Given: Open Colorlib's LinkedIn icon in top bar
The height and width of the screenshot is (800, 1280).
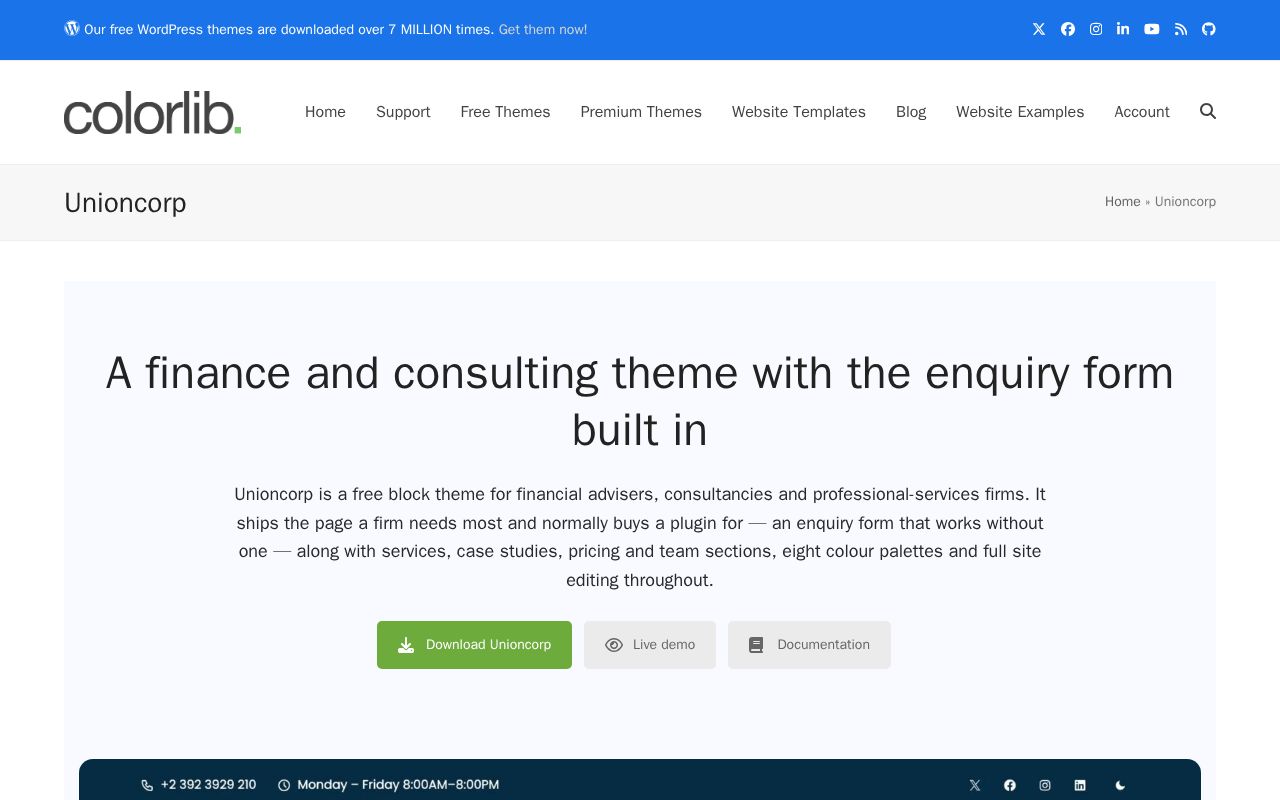Looking at the screenshot, I should [1123, 29].
